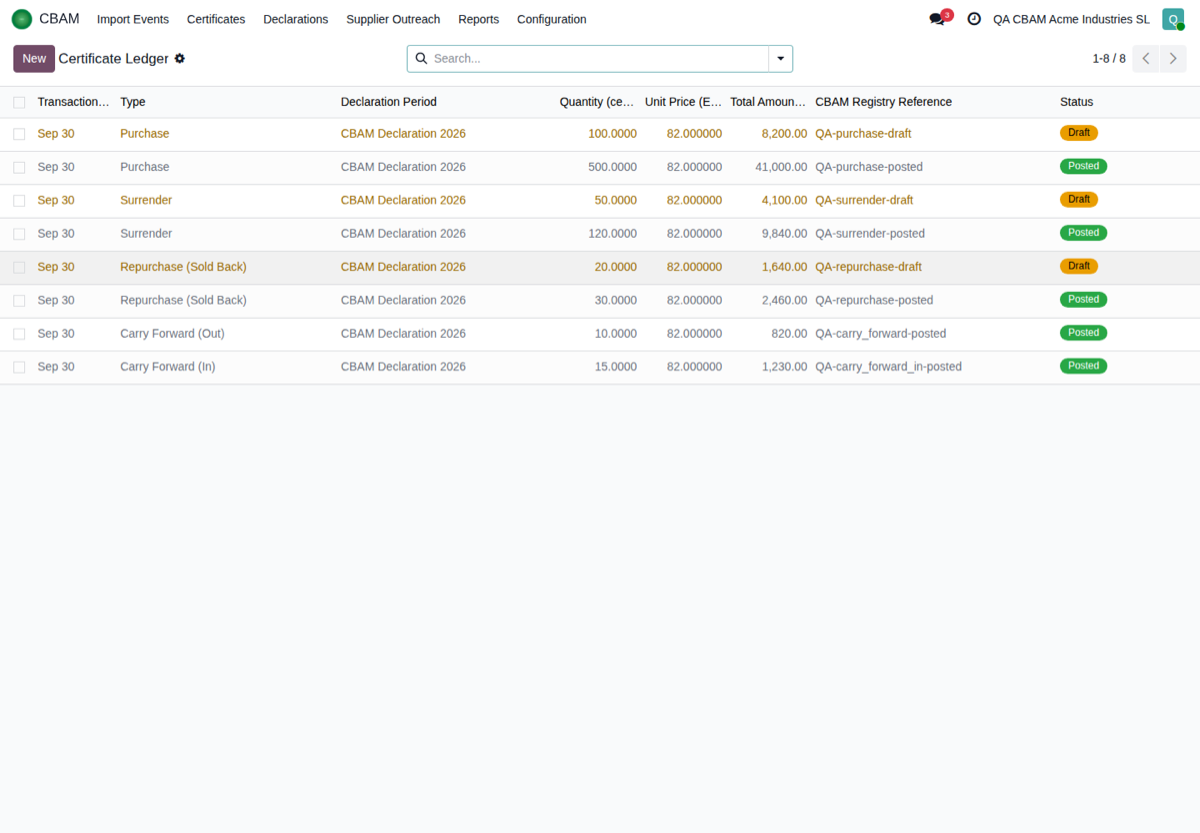
Task: Open the user avatar menu
Action: [x=1173, y=19]
